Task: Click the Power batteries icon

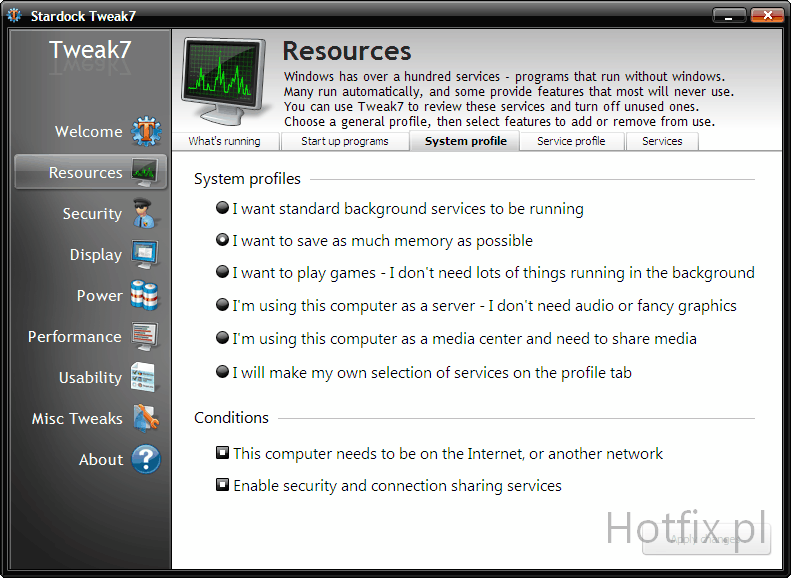Action: point(145,295)
